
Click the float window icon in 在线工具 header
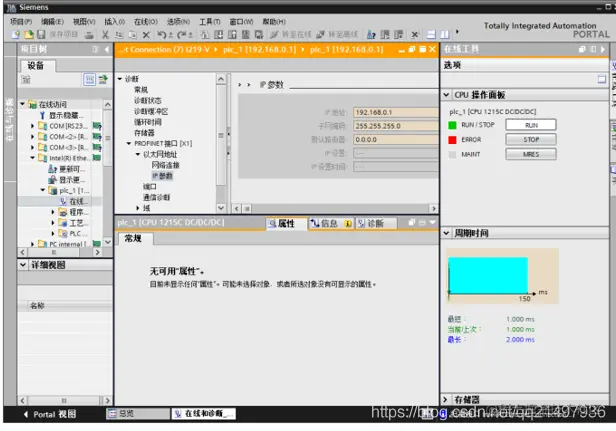(x=582, y=50)
